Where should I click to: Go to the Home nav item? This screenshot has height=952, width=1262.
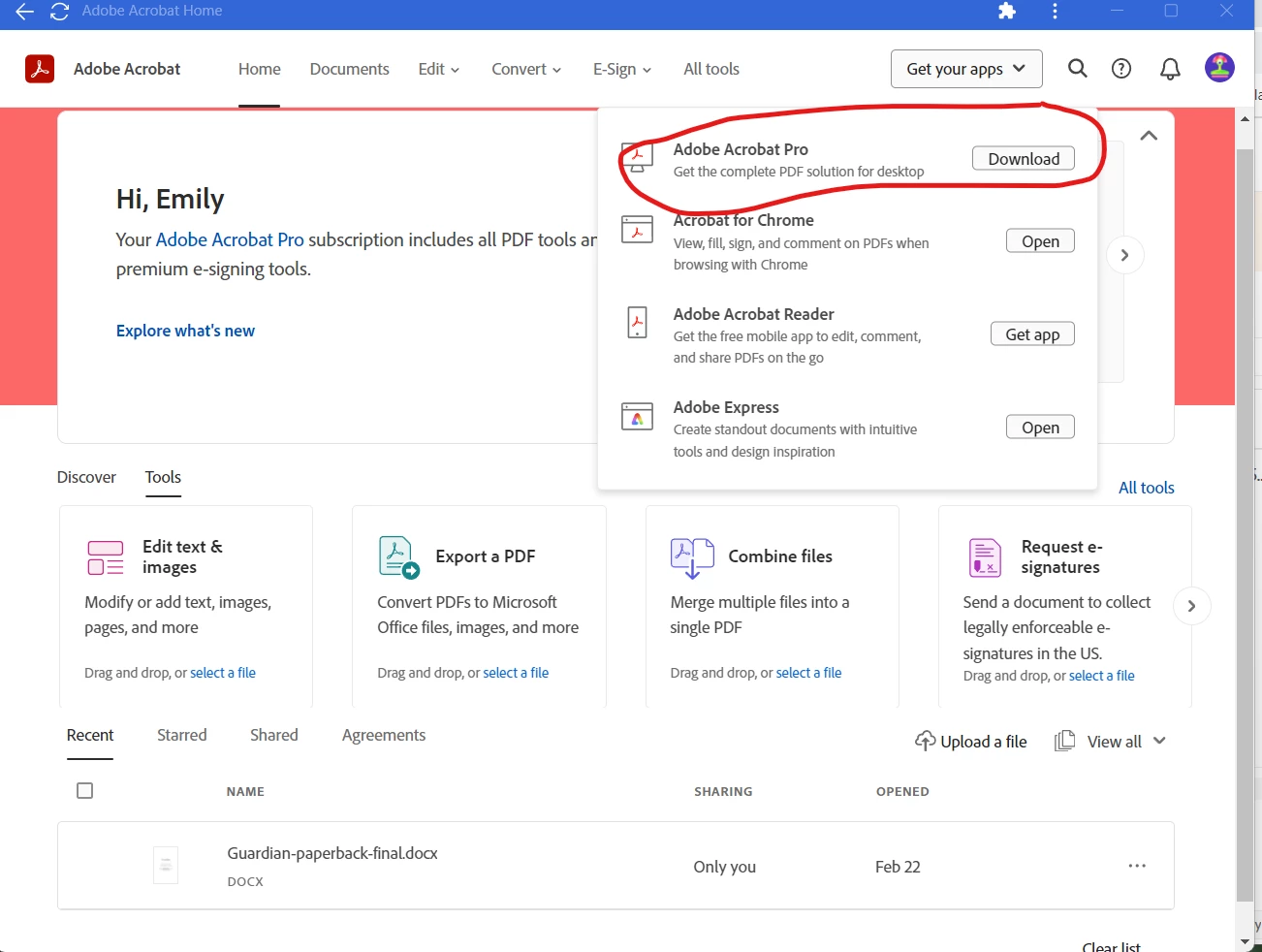pyautogui.click(x=260, y=69)
